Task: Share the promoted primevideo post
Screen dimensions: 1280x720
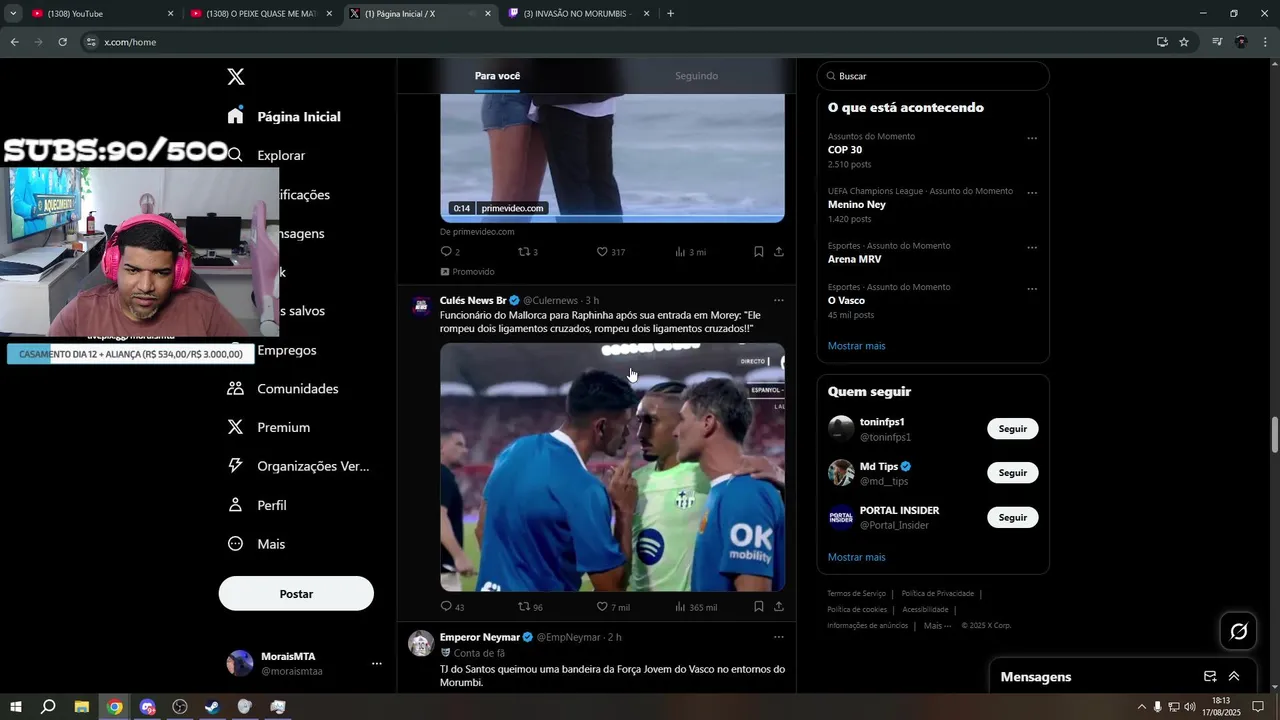Action: tap(779, 251)
